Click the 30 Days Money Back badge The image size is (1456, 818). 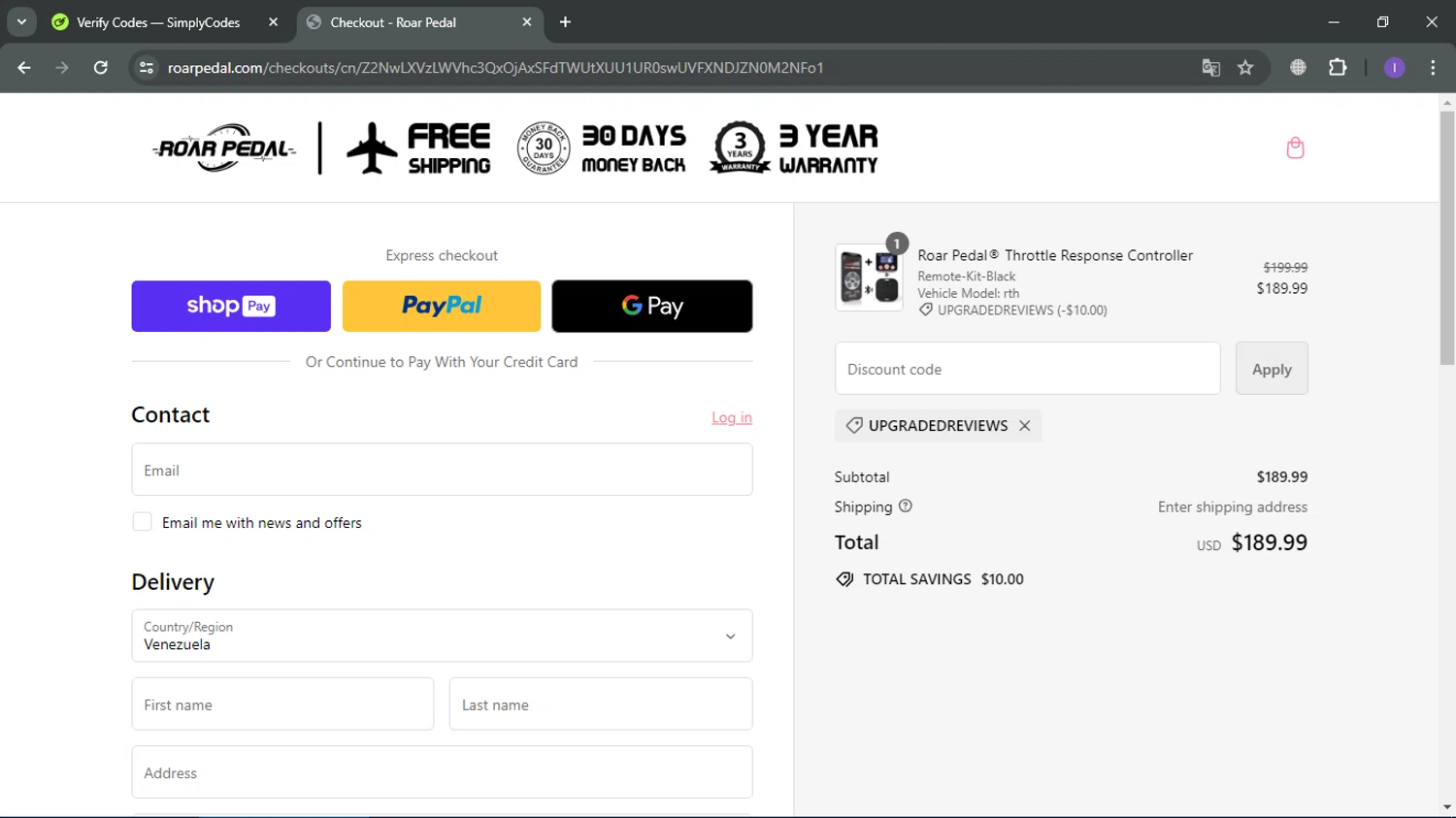[602, 147]
